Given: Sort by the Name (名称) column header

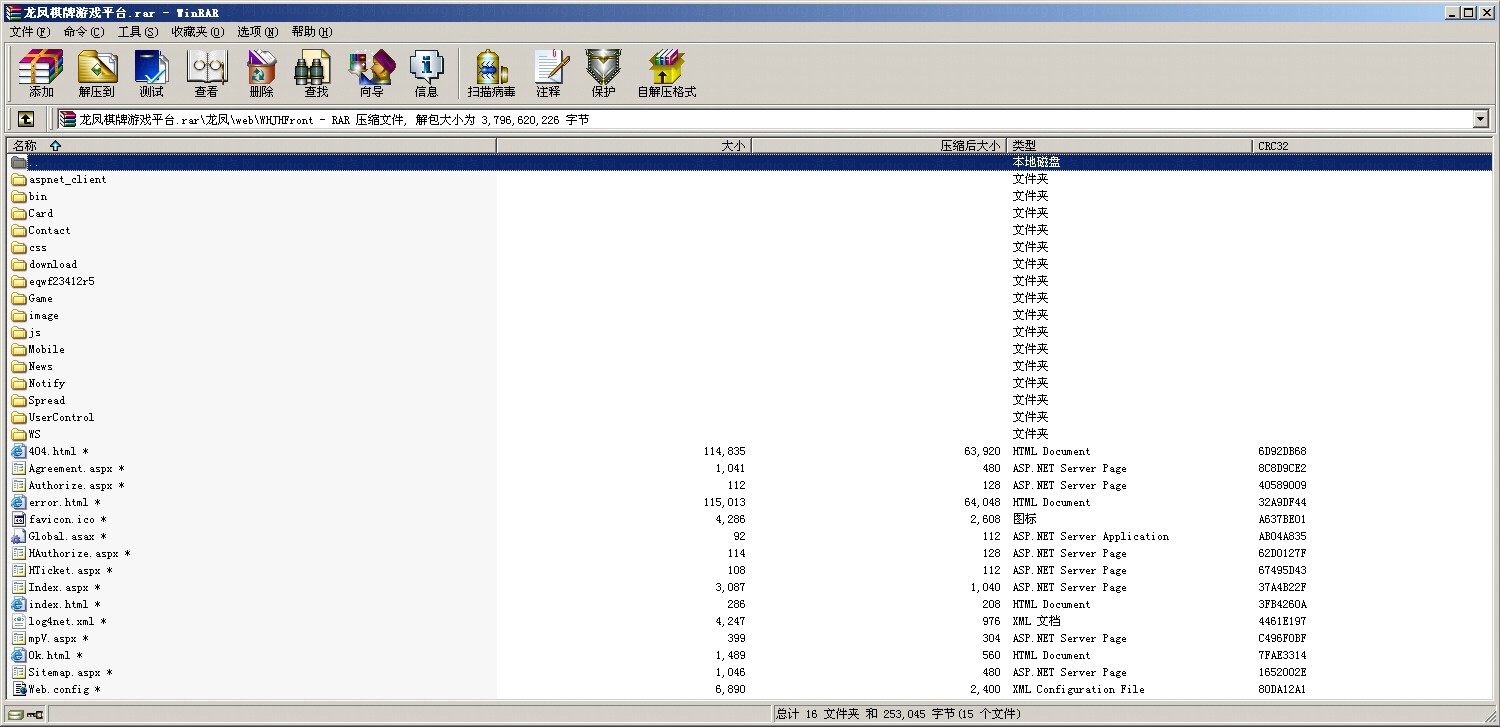Looking at the screenshot, I should pos(250,146).
